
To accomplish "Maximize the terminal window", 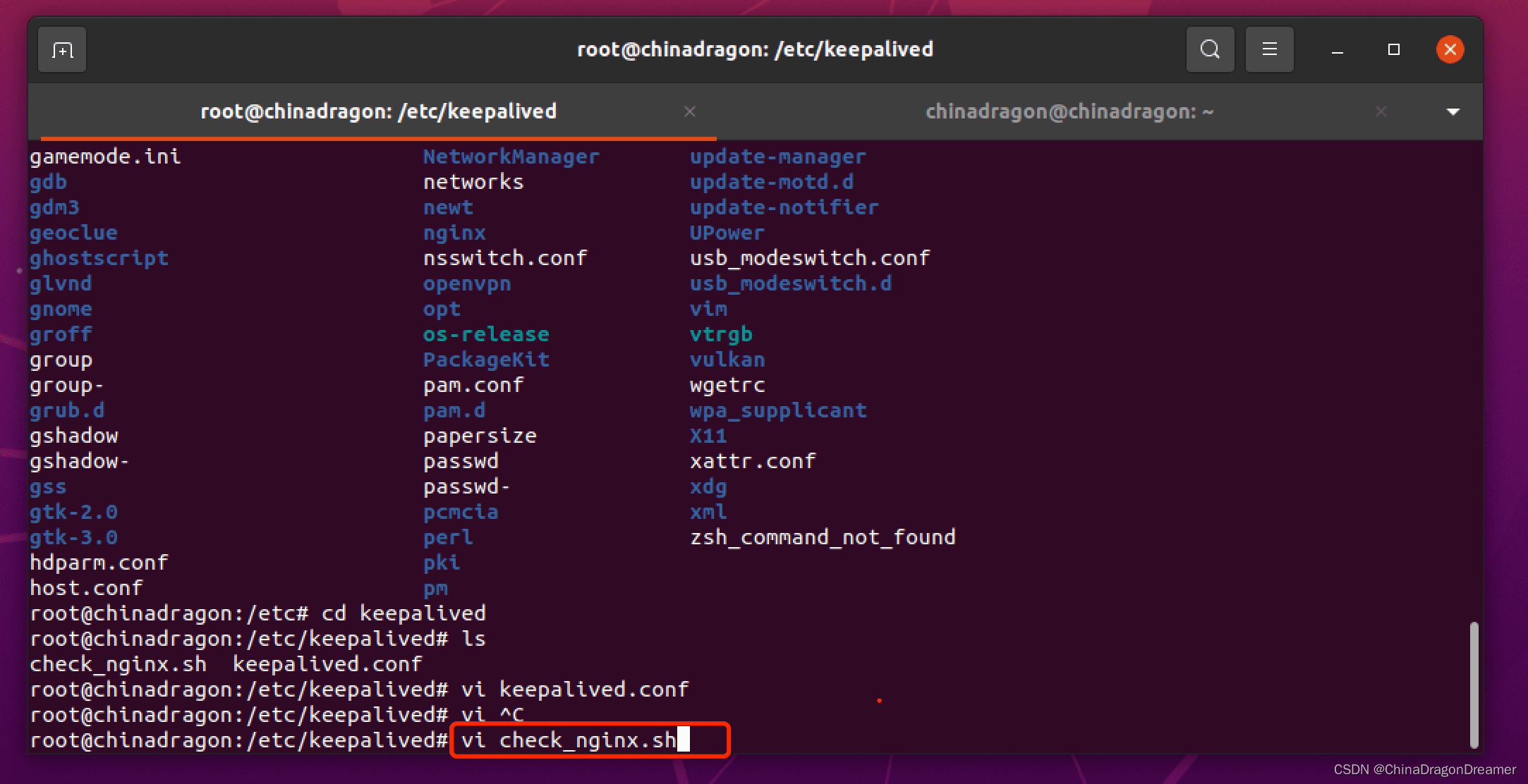I will click(1393, 49).
